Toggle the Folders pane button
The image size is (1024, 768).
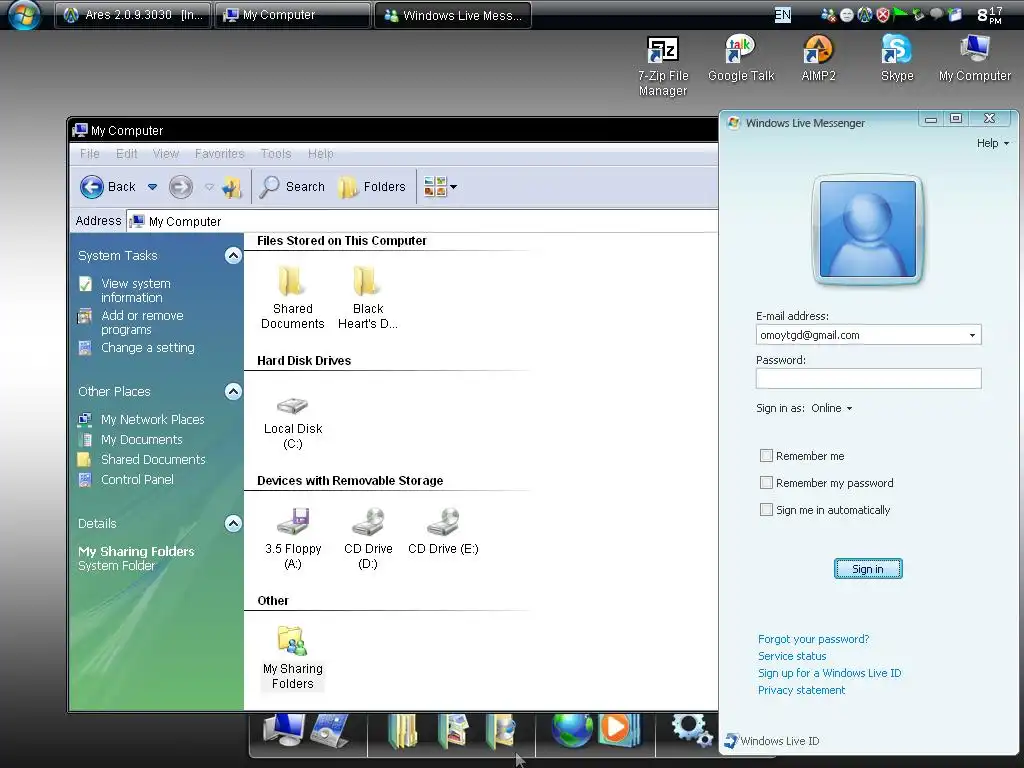click(x=373, y=187)
